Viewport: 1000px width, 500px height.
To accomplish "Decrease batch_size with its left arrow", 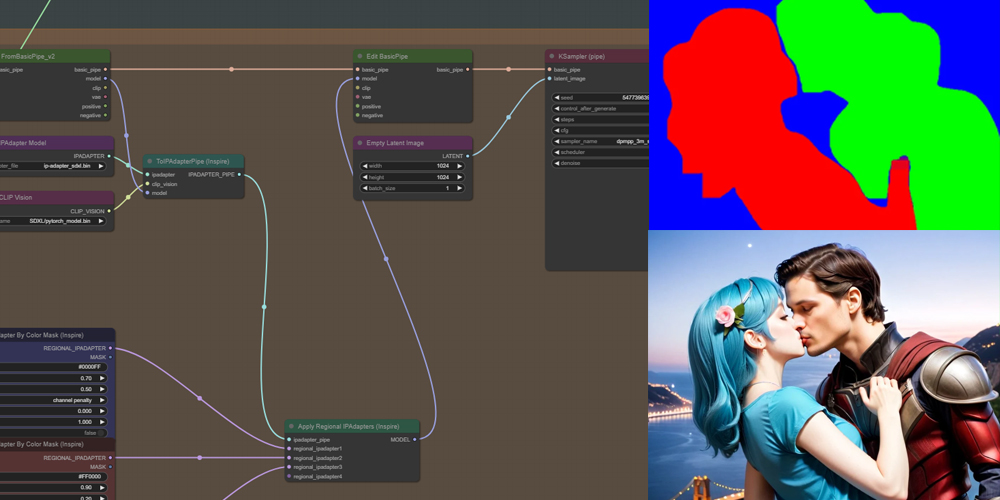I will pyautogui.click(x=365, y=189).
